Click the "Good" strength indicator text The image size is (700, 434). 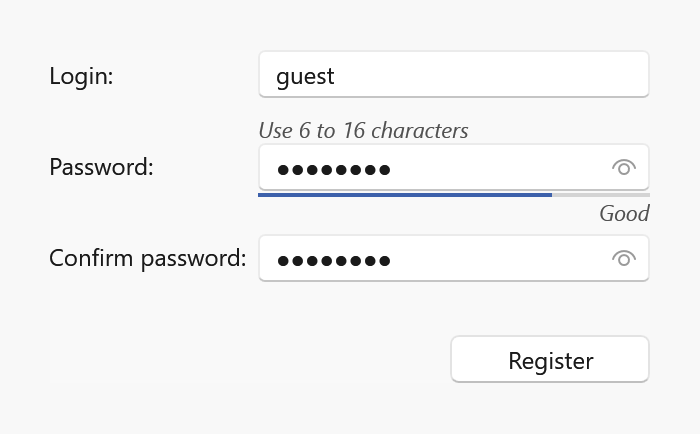coord(624,213)
